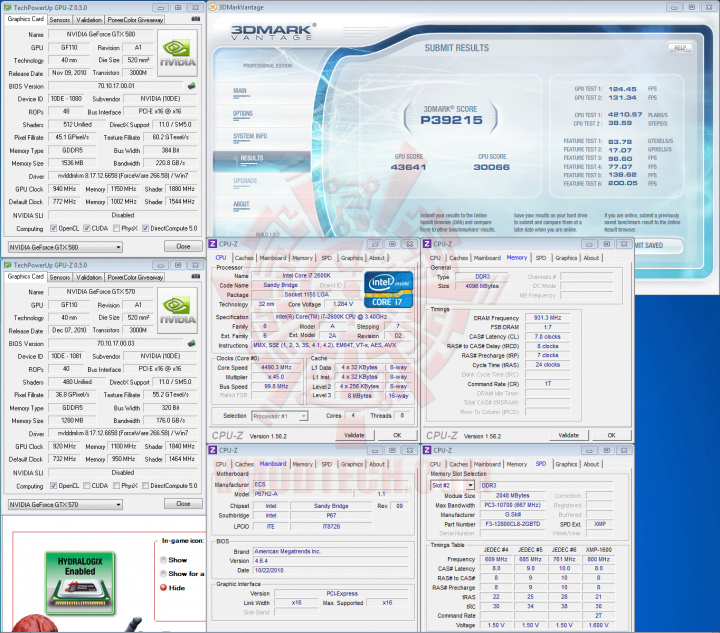Click the Core Speed value 4490.3 MHz
Viewport: 720px width, 633px height.
click(x=276, y=368)
